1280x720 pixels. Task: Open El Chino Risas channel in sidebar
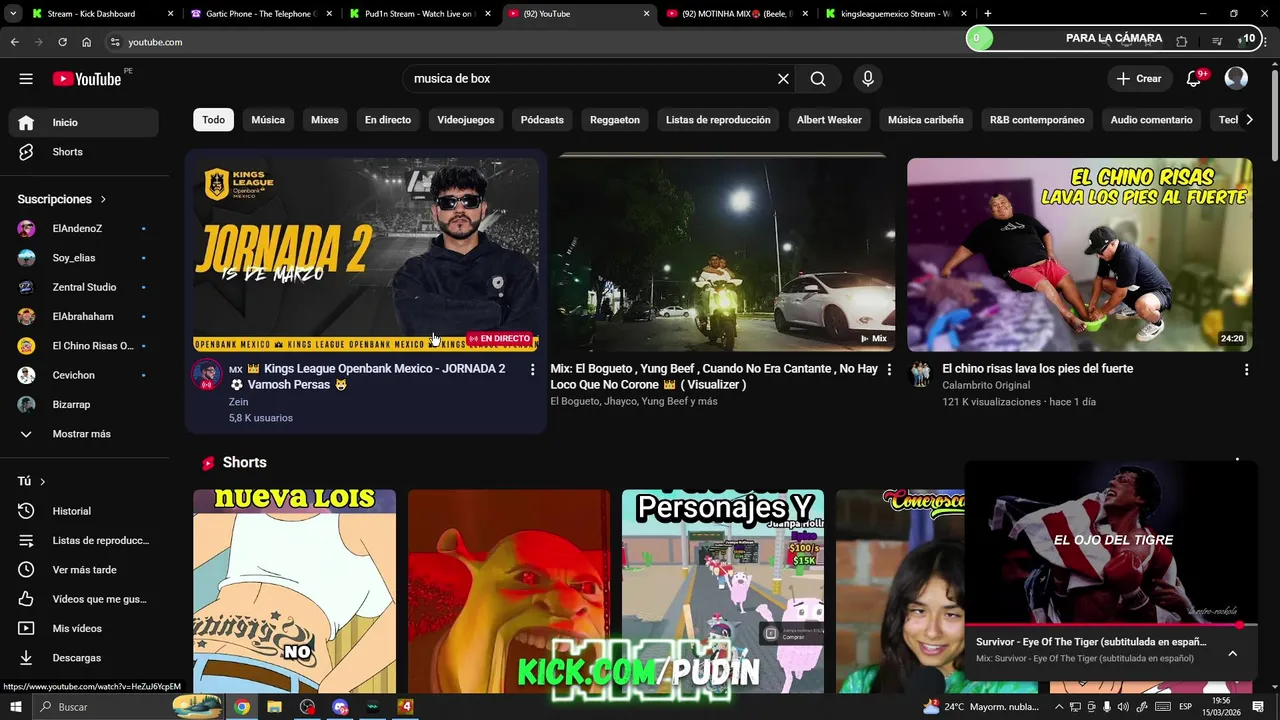pos(84,346)
